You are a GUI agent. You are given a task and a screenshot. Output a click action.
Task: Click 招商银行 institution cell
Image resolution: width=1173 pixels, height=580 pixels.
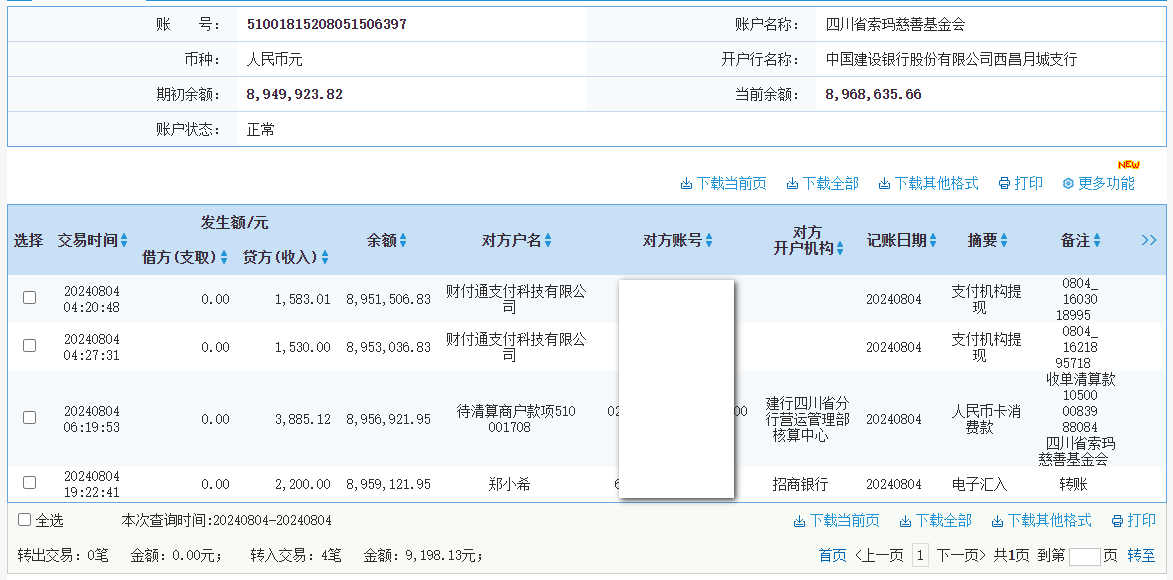click(800, 484)
